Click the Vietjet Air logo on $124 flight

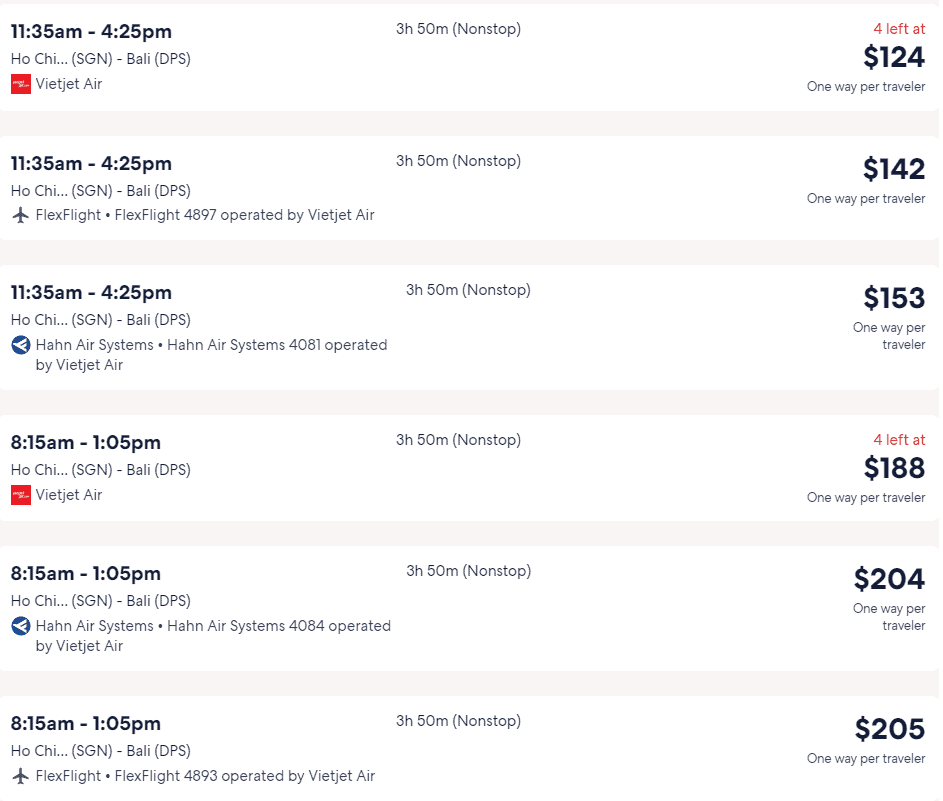(x=21, y=84)
